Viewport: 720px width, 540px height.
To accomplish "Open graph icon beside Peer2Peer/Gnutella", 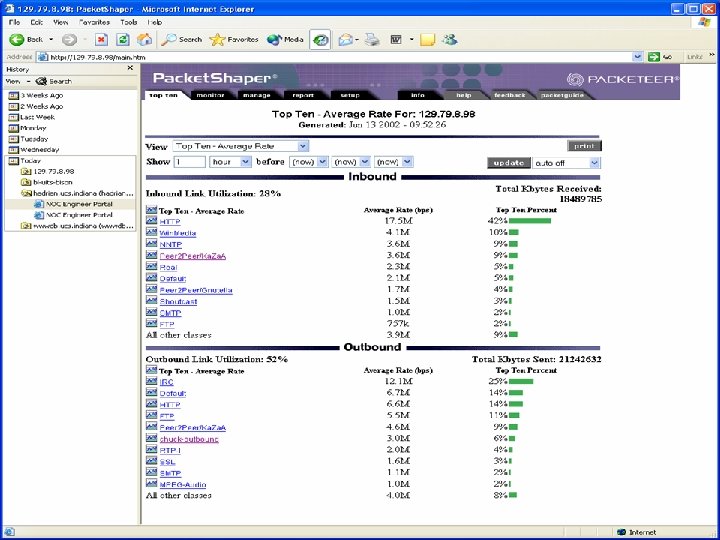I will [152, 289].
